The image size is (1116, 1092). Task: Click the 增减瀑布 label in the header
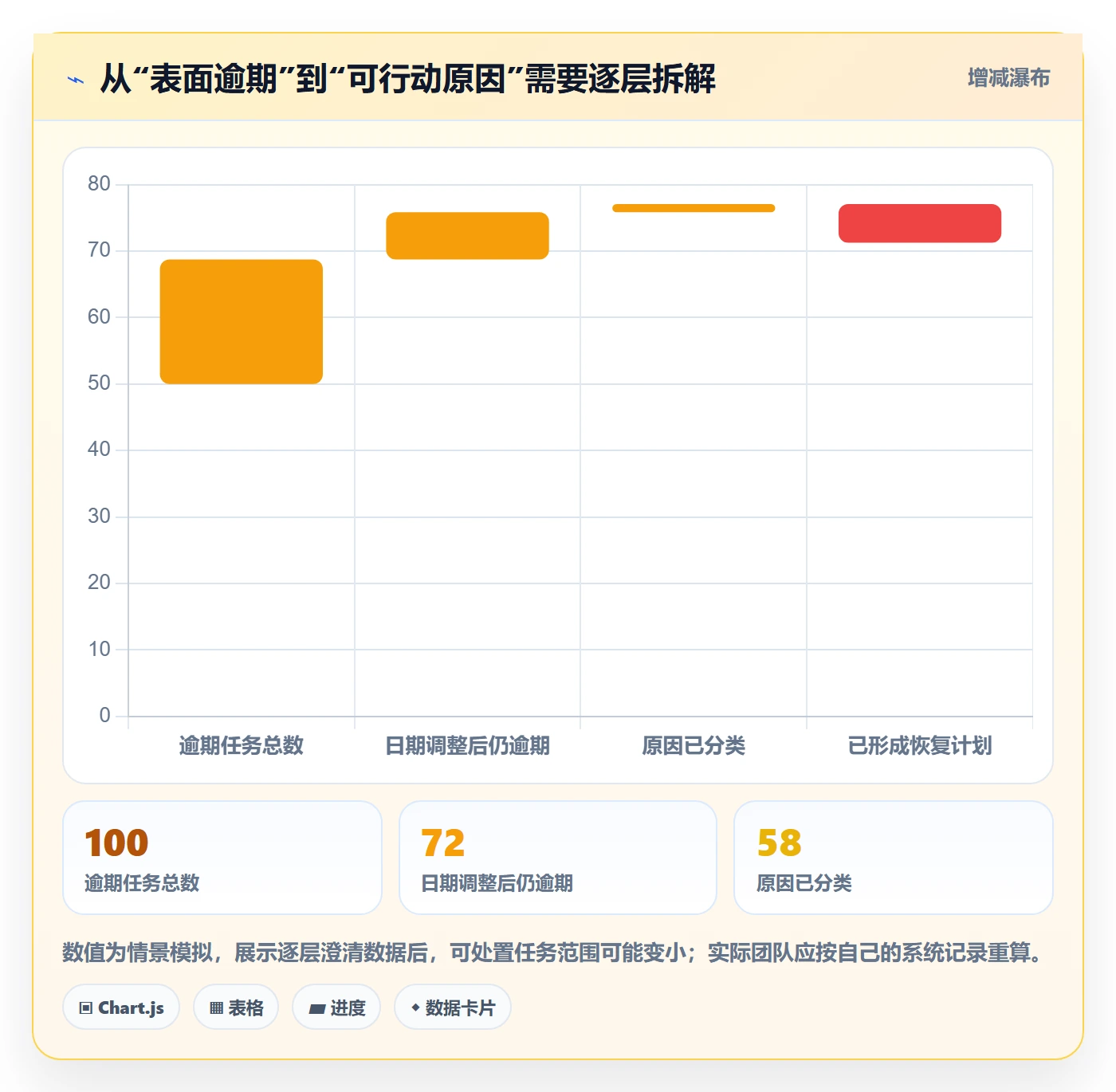click(x=1008, y=77)
